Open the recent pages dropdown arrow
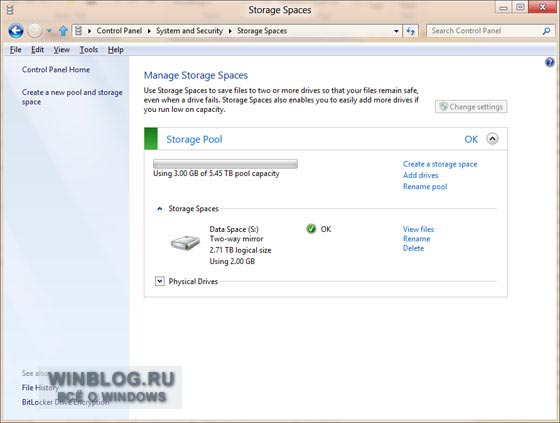 (49, 31)
